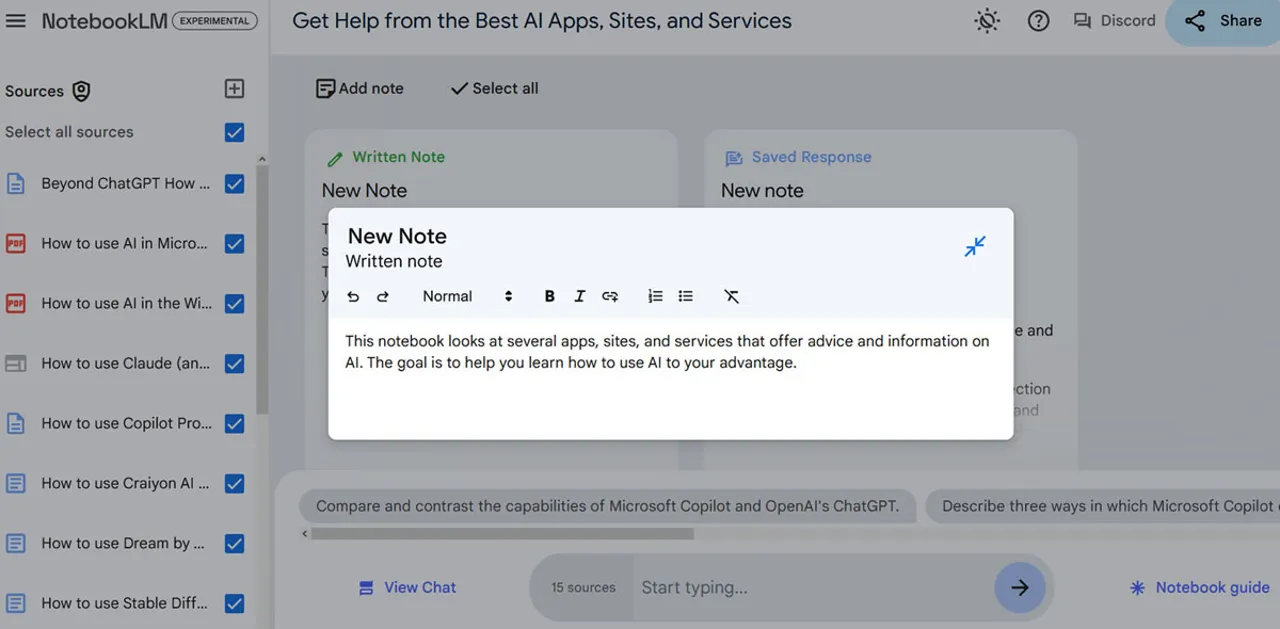The height and width of the screenshot is (629, 1280).
Task: Deselect the 'How to use Claude' source
Action: click(233, 363)
